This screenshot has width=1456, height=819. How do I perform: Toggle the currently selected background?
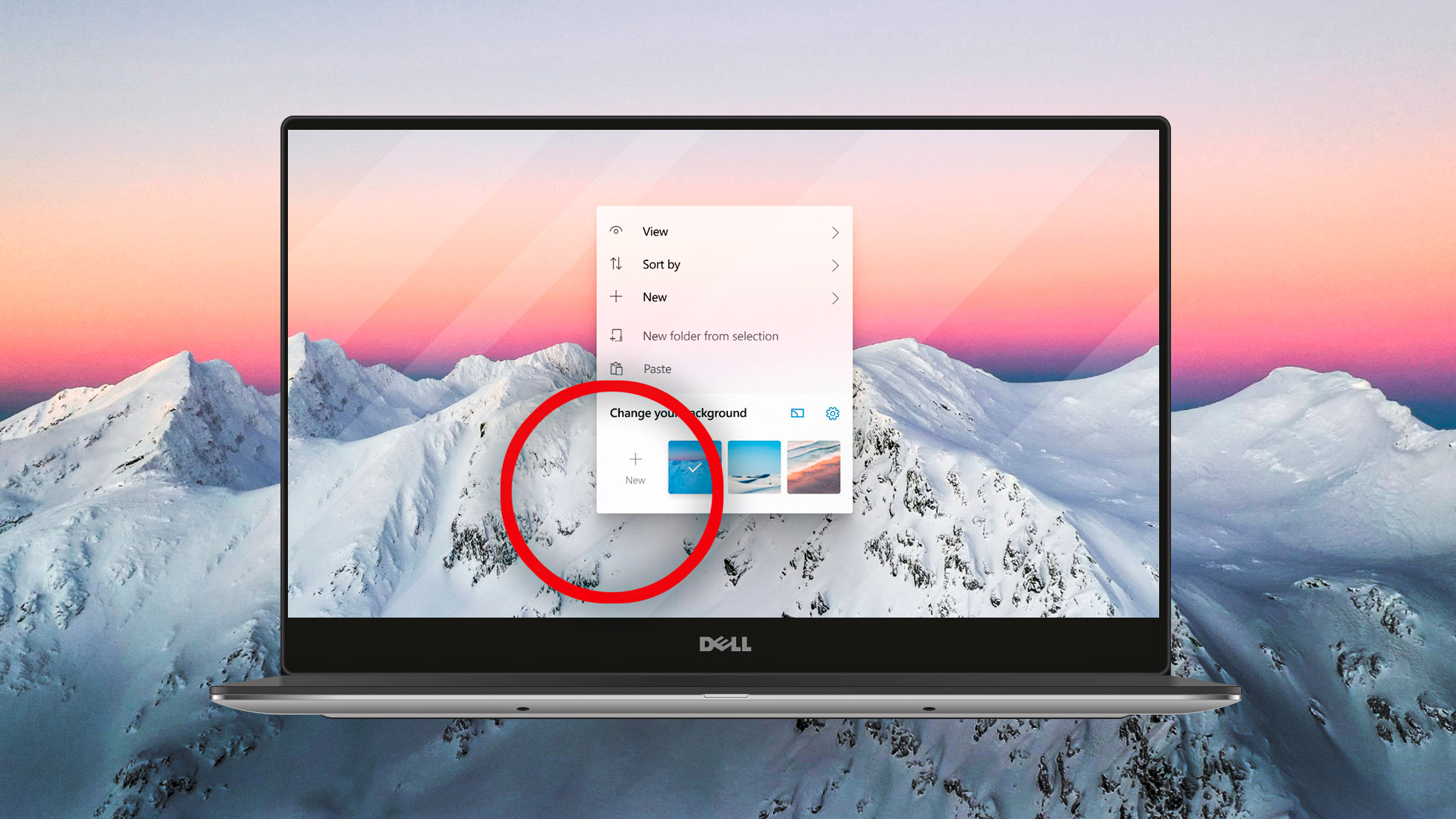coord(694,467)
